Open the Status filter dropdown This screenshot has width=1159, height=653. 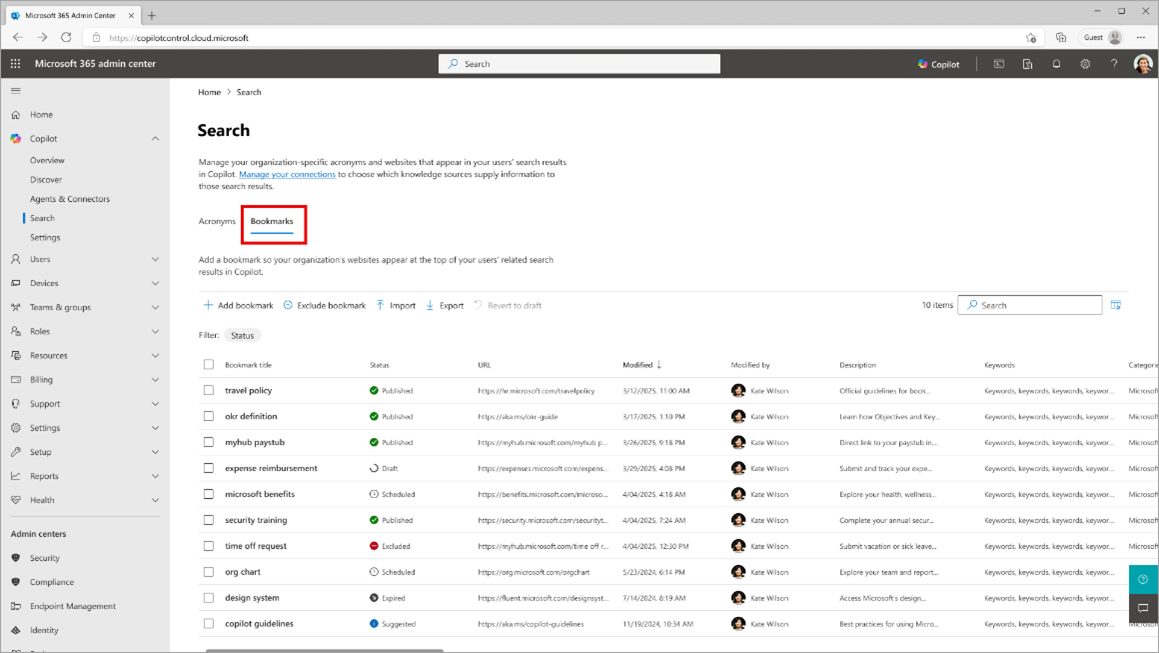[242, 335]
